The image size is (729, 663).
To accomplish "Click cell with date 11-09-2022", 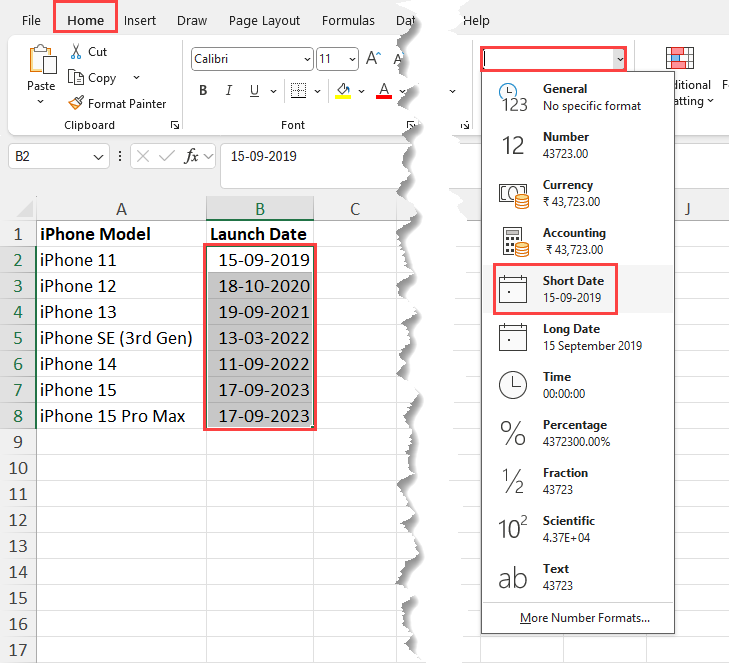I will tap(260, 364).
